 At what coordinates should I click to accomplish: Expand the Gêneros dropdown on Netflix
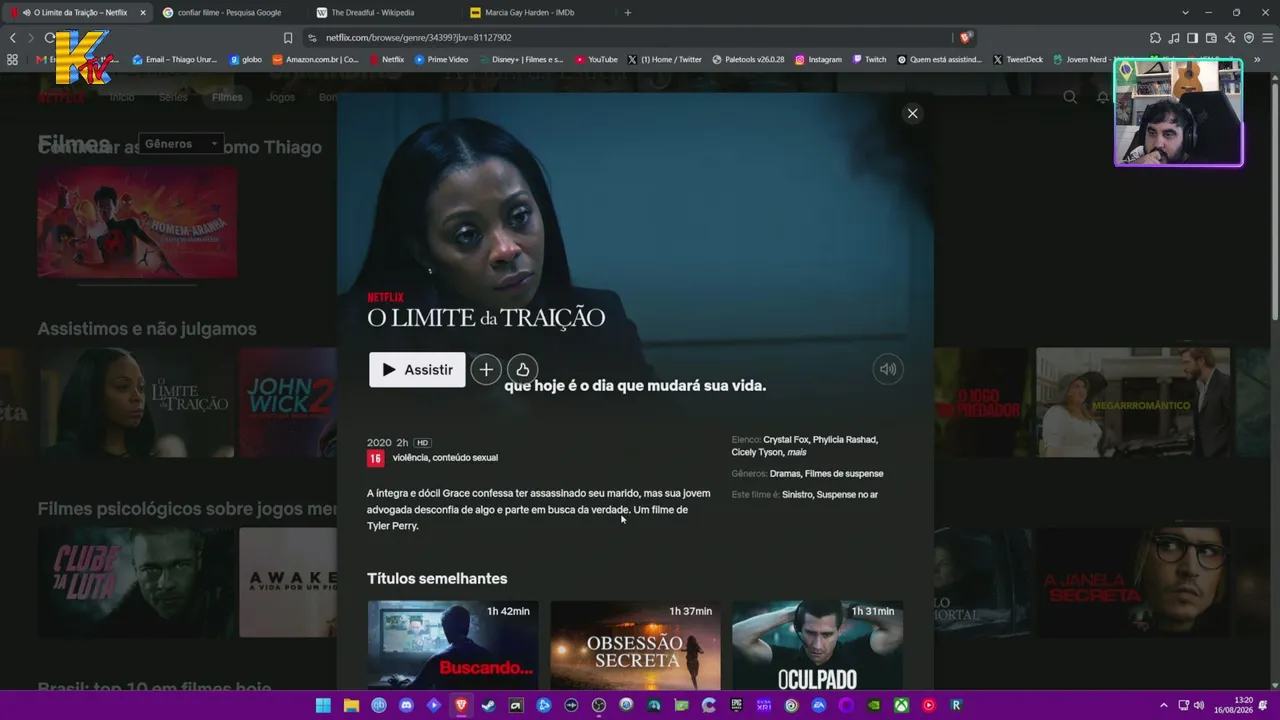pos(181,144)
